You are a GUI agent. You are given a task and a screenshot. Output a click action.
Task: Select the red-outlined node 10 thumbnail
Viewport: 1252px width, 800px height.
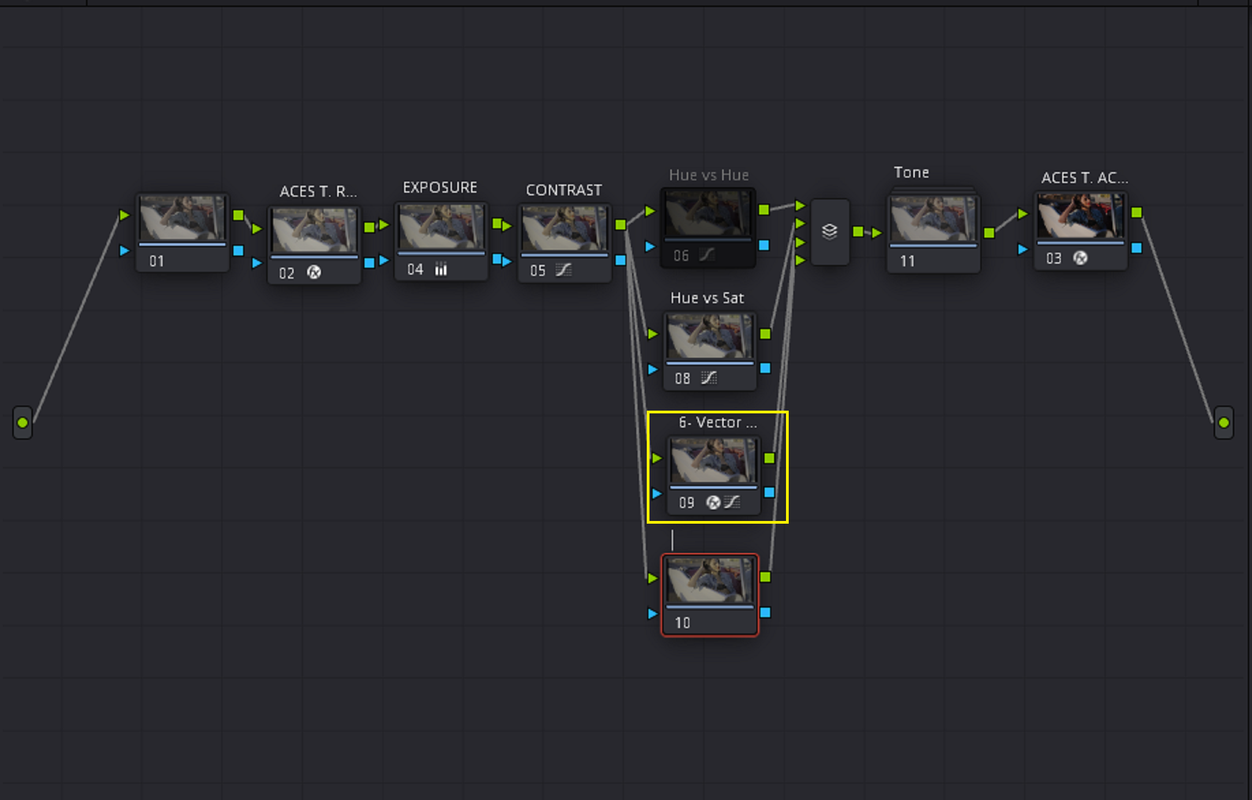click(x=710, y=581)
